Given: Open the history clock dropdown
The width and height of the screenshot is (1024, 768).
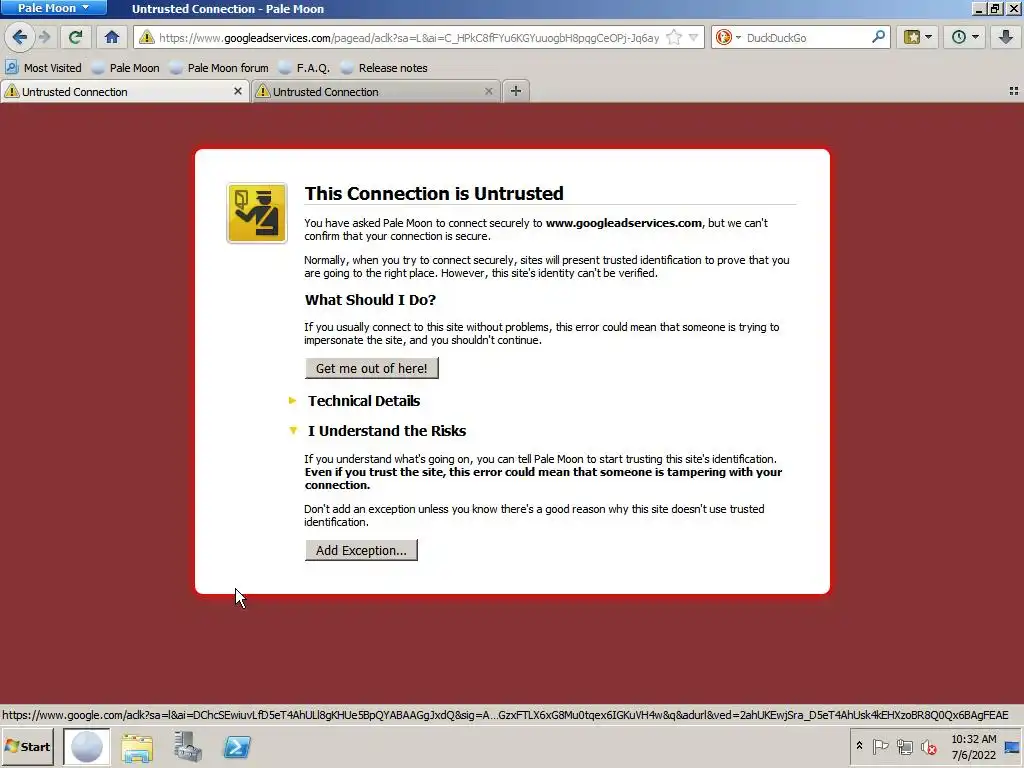Looking at the screenshot, I should [965, 37].
